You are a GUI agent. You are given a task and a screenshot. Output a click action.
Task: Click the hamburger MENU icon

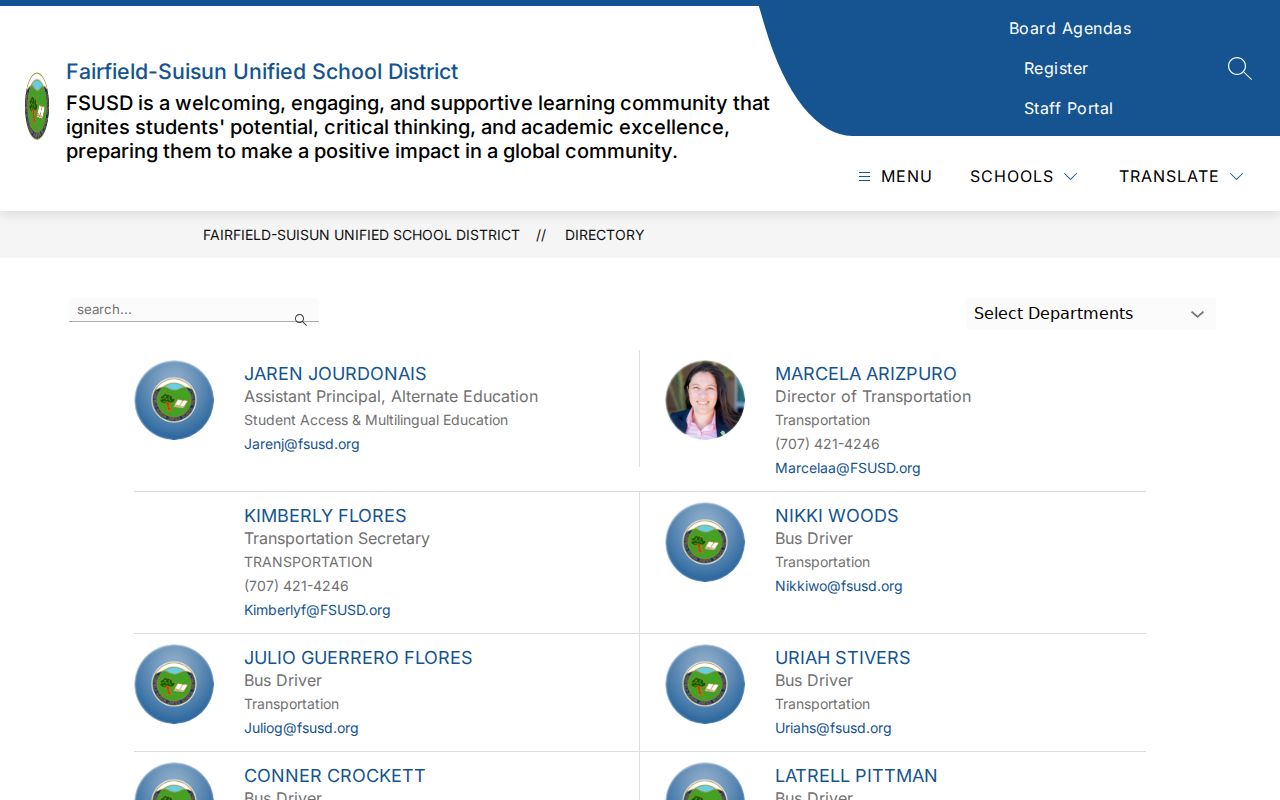tap(864, 176)
